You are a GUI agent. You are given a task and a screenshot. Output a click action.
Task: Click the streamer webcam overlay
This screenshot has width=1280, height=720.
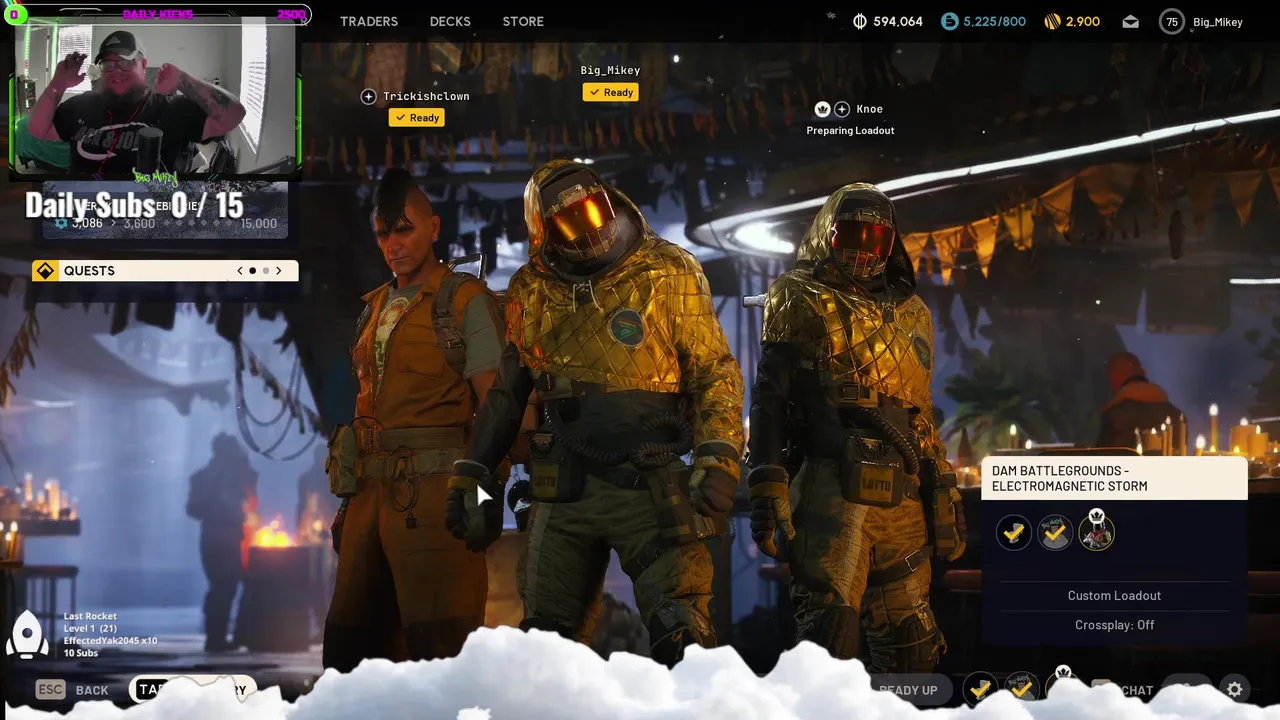[155, 98]
